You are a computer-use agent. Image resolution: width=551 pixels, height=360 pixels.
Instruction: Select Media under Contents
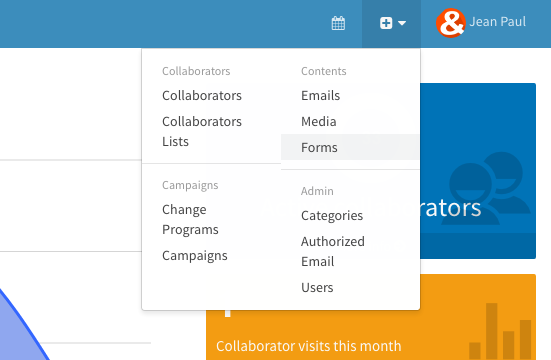(x=319, y=122)
